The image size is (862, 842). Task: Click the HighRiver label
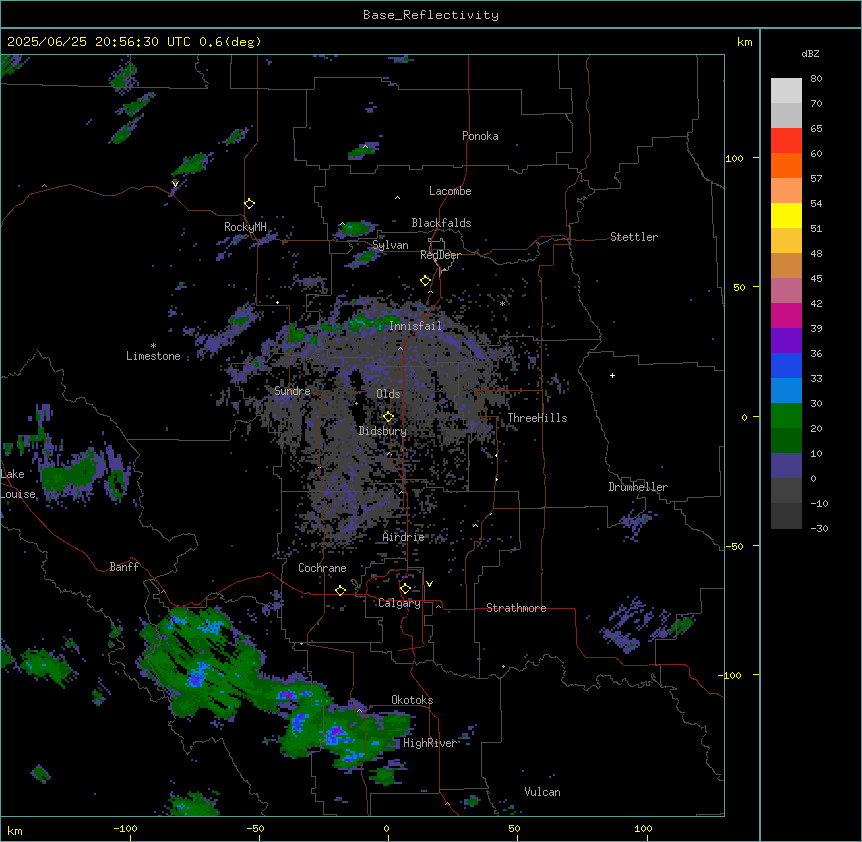coord(430,743)
